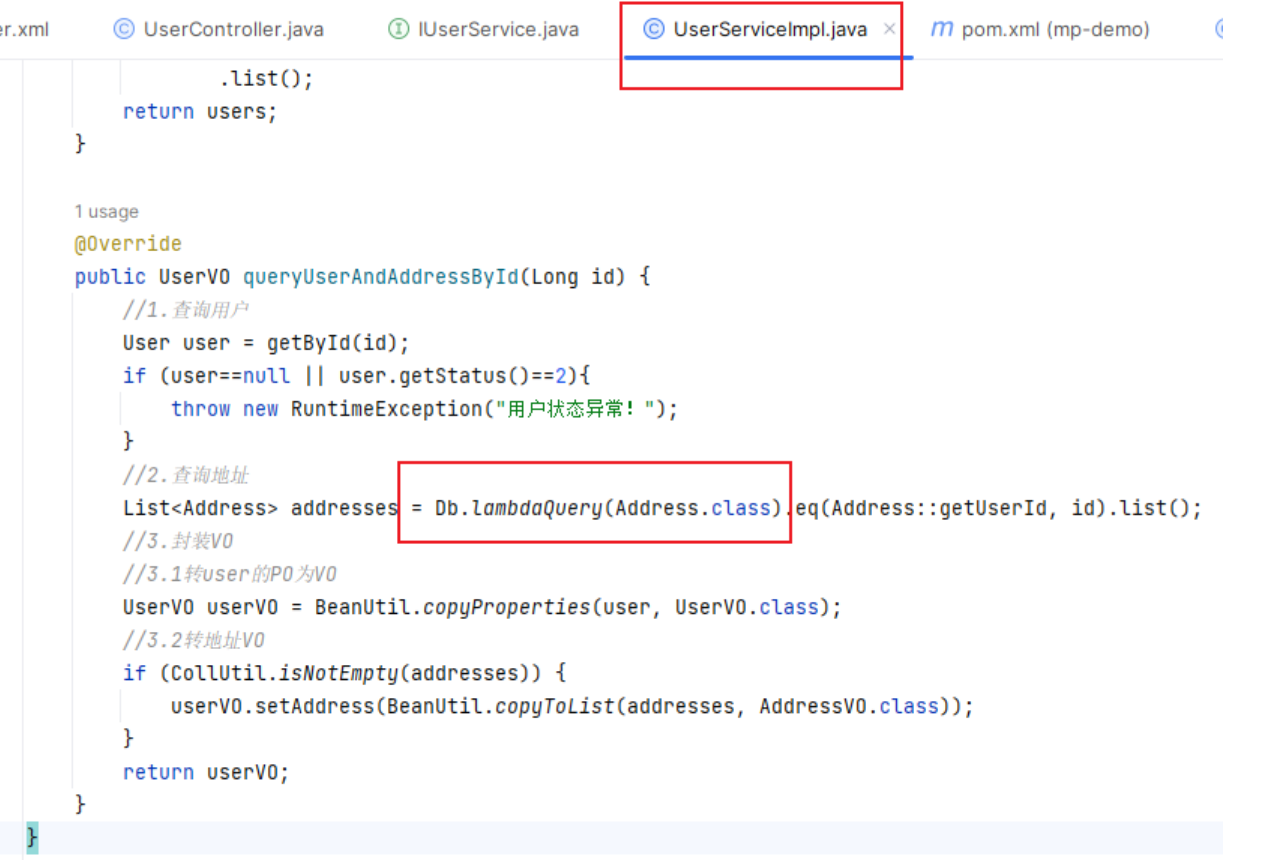Viewport: 1269px width, 860px height.
Task: Click the interface icon on IUserService.java tab
Action: click(x=398, y=29)
